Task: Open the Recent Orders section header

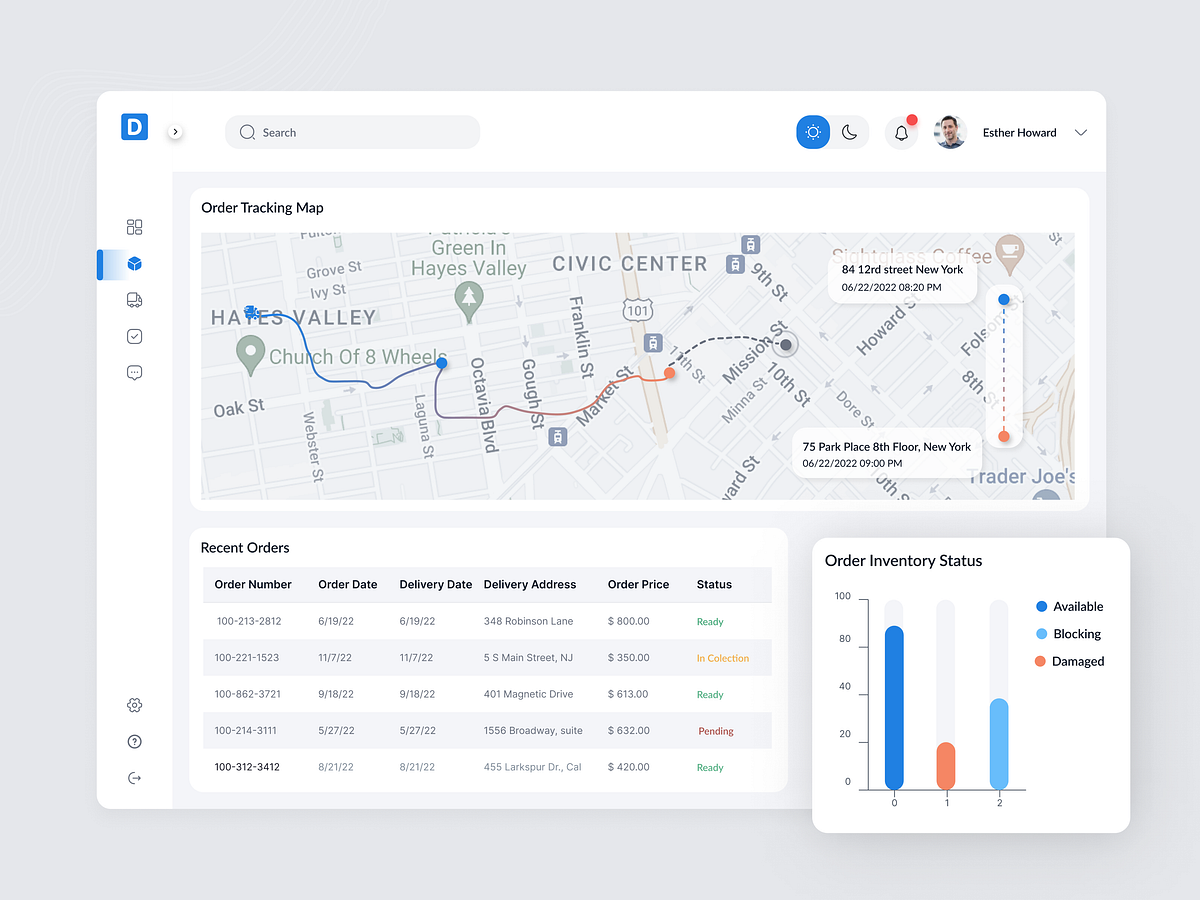Action: [245, 548]
